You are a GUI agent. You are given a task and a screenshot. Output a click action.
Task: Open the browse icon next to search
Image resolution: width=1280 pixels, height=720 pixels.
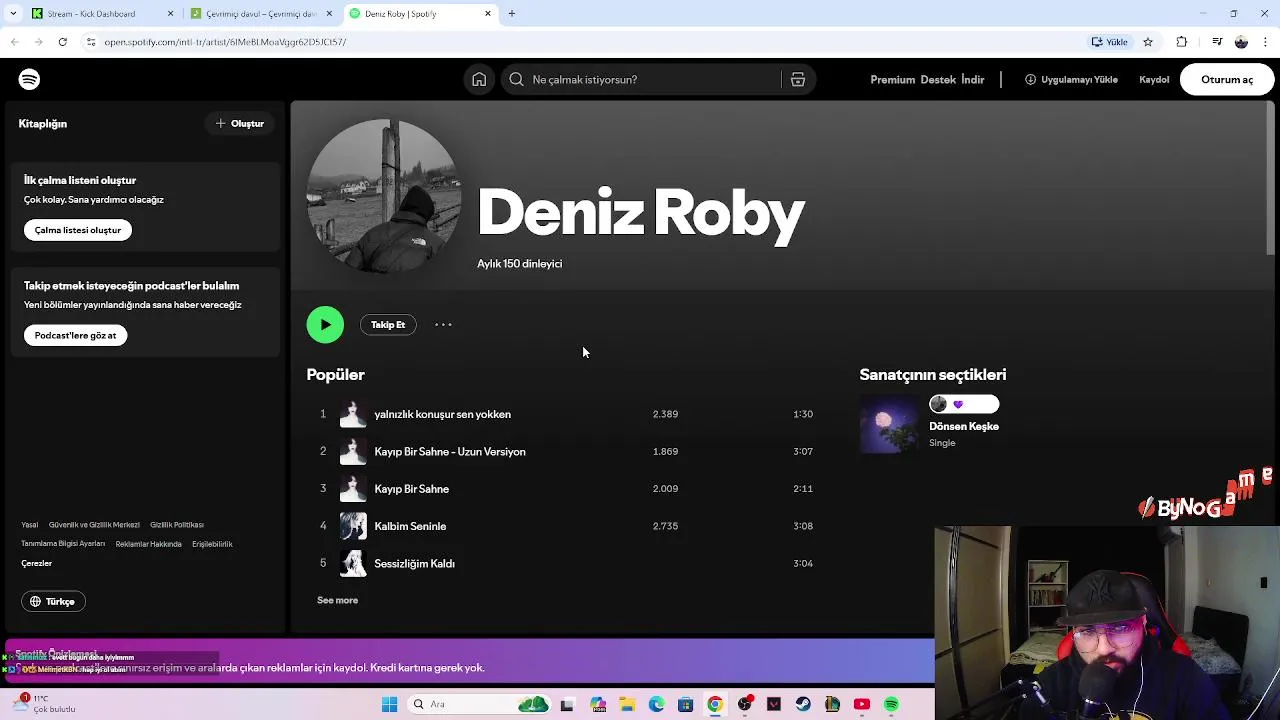tap(798, 80)
